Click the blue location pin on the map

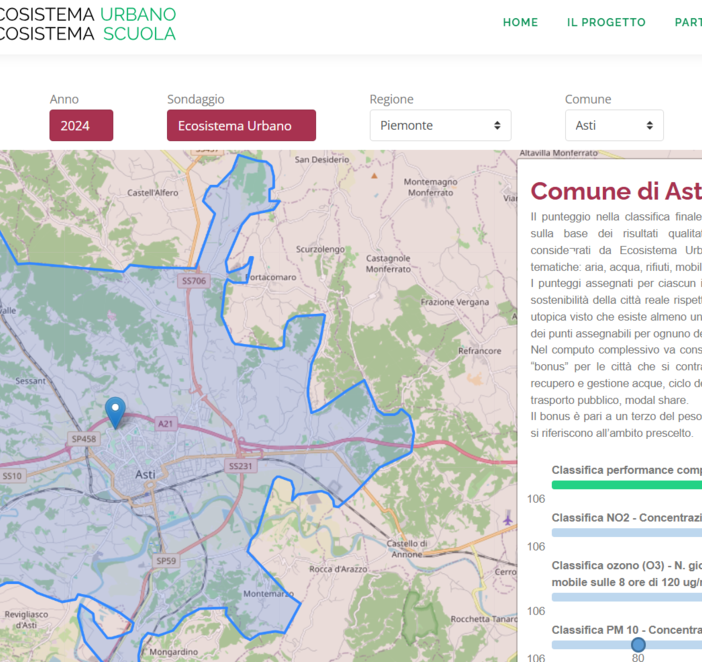coord(116,411)
